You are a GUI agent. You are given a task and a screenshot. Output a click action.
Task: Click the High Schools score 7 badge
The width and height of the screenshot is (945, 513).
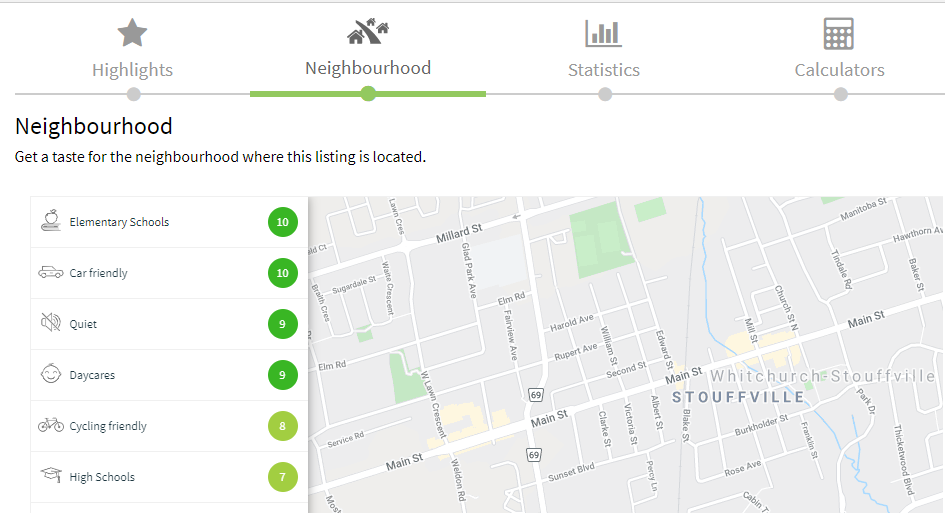[283, 477]
